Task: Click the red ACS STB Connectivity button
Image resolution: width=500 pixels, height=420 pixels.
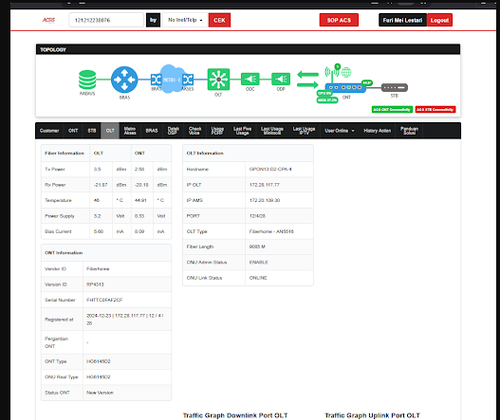Action: tap(435, 109)
